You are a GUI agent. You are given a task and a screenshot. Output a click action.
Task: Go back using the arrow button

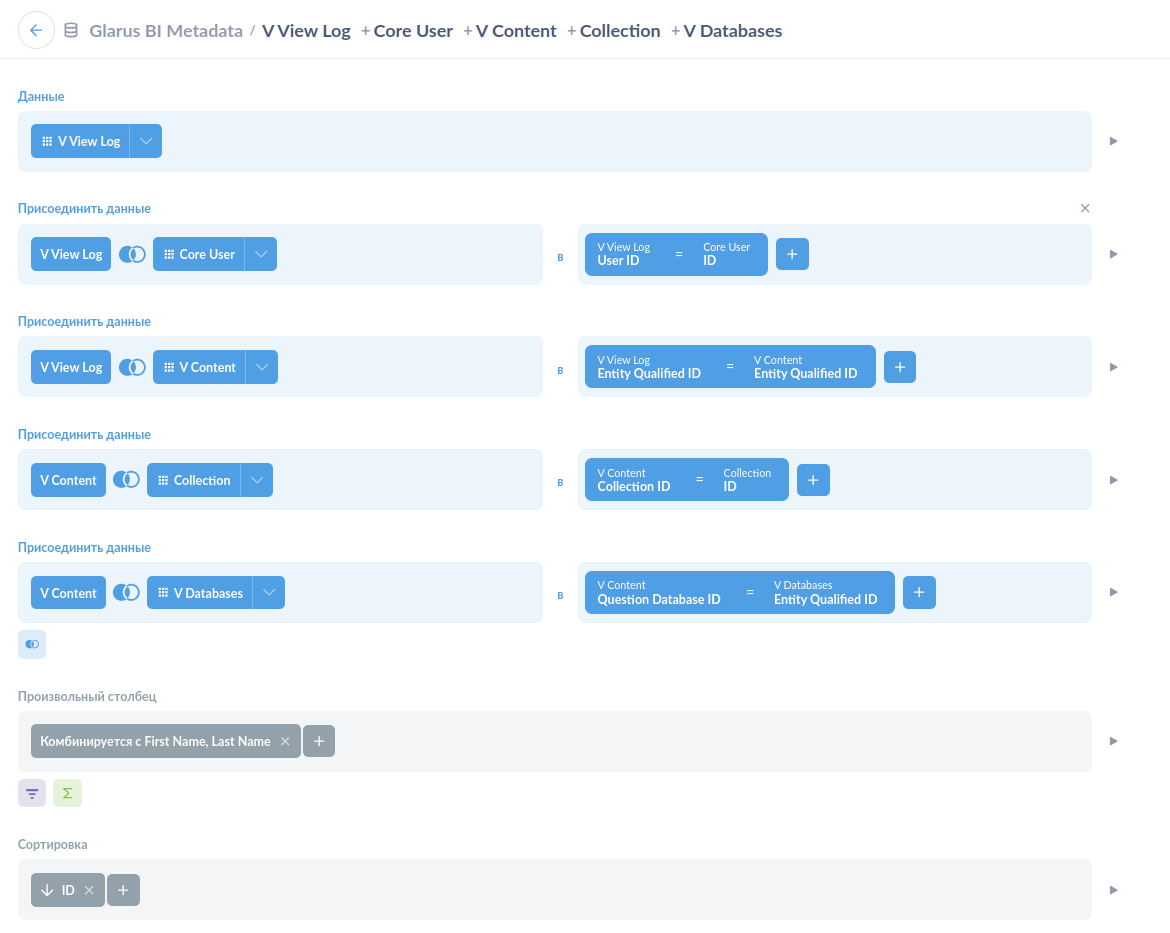coord(36,31)
